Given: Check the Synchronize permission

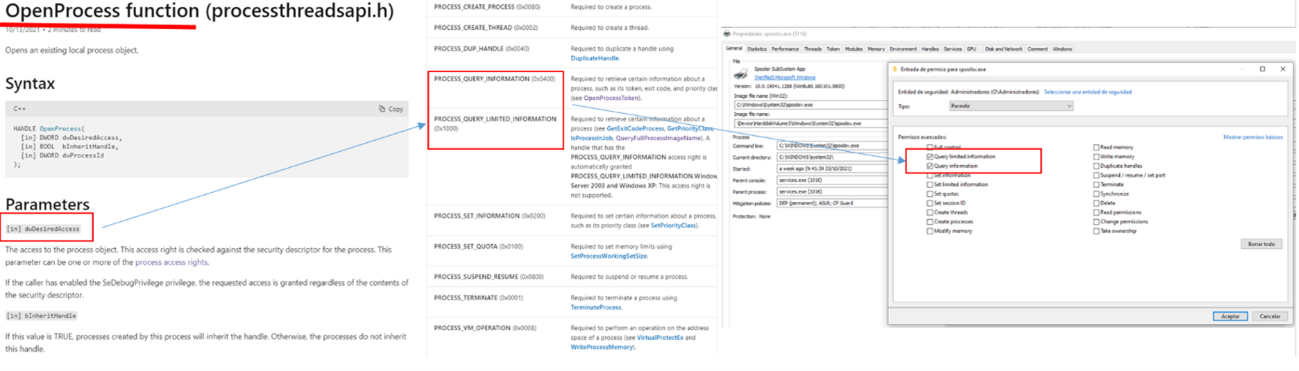Looking at the screenshot, I should click(1097, 194).
